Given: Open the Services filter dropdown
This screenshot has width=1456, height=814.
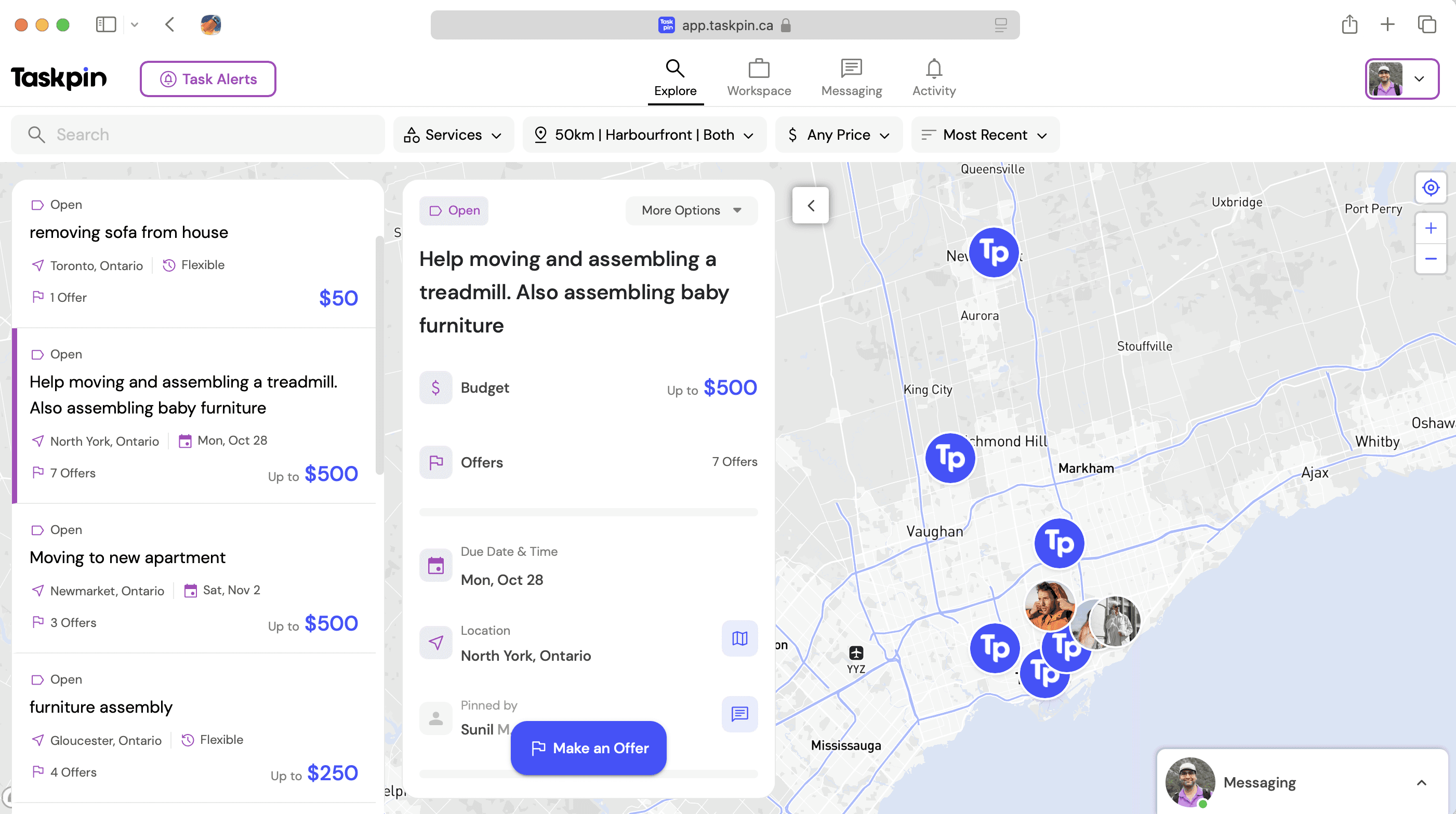Looking at the screenshot, I should coord(453,135).
